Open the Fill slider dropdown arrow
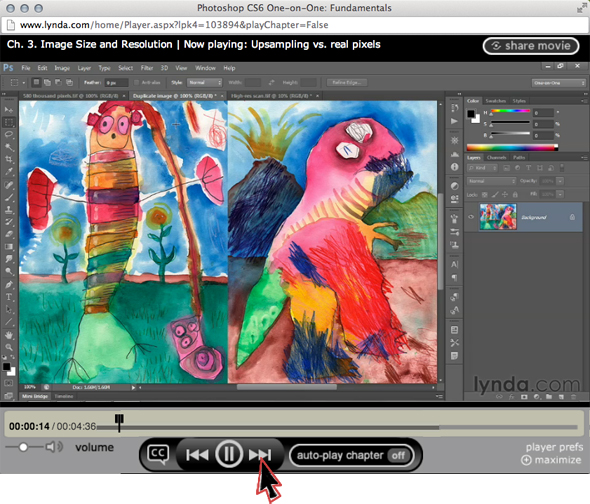This screenshot has height=504, width=590. pyautogui.click(x=560, y=194)
